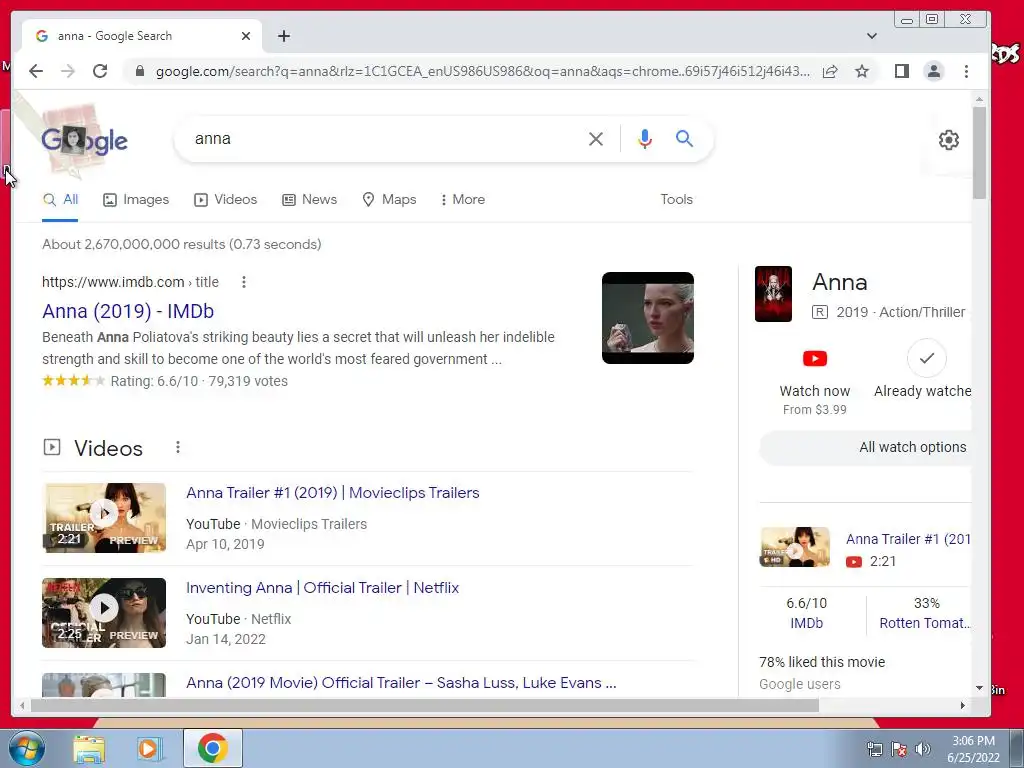Open Windows Explorer from taskbar
1024x768 pixels.
tap(89, 748)
